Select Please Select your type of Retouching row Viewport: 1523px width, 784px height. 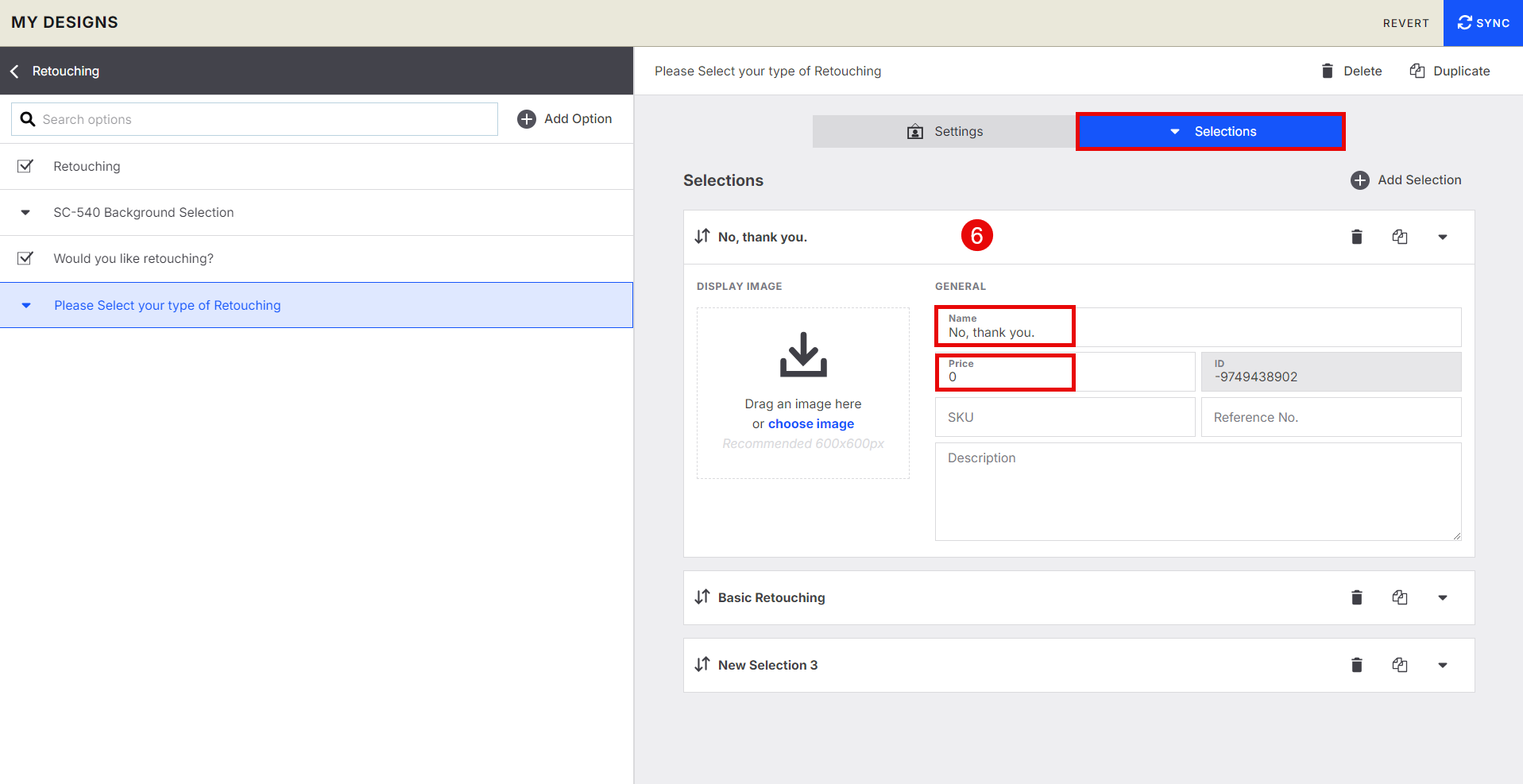coord(316,305)
